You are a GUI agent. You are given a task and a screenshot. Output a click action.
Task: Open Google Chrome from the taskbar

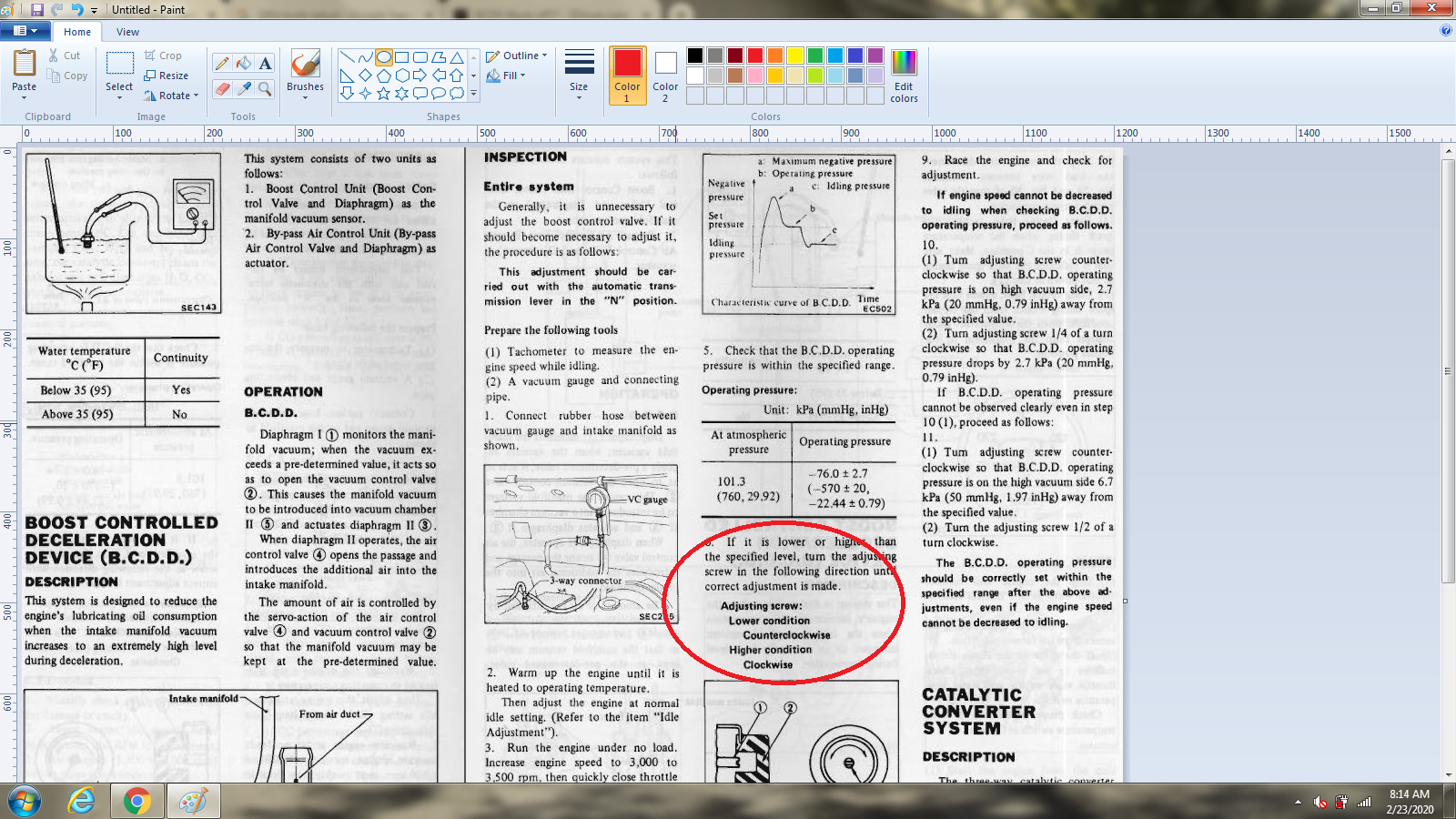pyautogui.click(x=137, y=801)
